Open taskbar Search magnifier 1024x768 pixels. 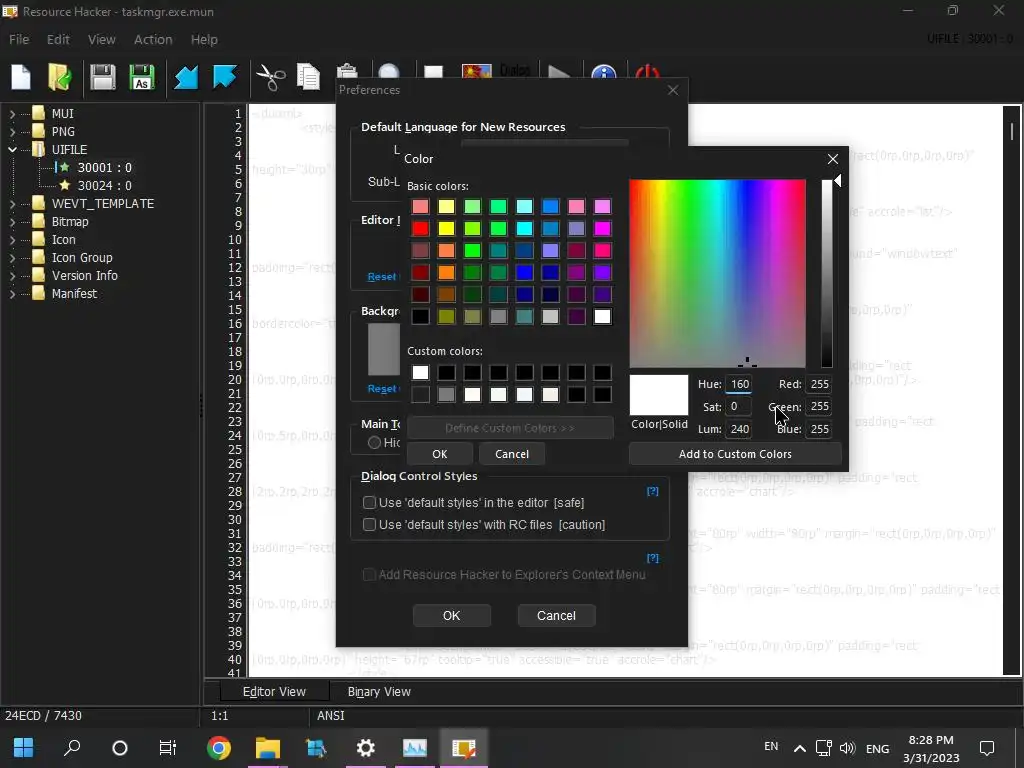coord(72,747)
